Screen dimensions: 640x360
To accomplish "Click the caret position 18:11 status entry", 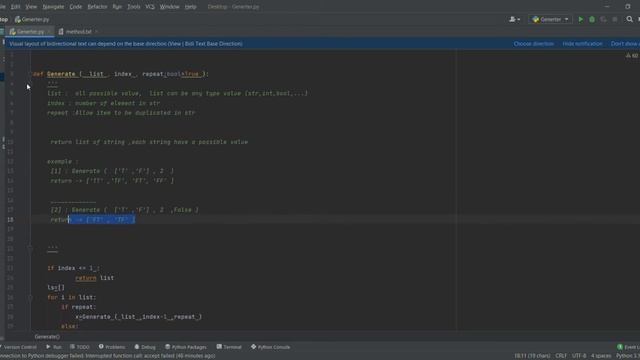I will point(532,356).
